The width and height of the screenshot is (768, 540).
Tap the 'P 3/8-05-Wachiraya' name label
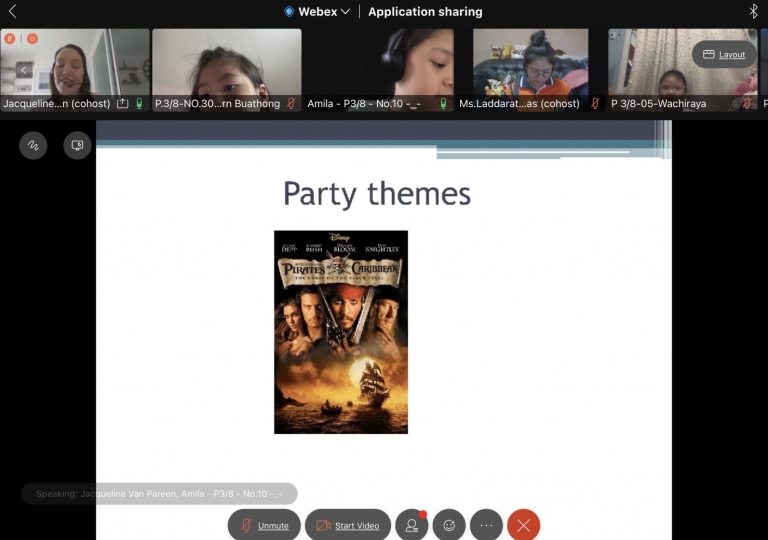tap(659, 103)
